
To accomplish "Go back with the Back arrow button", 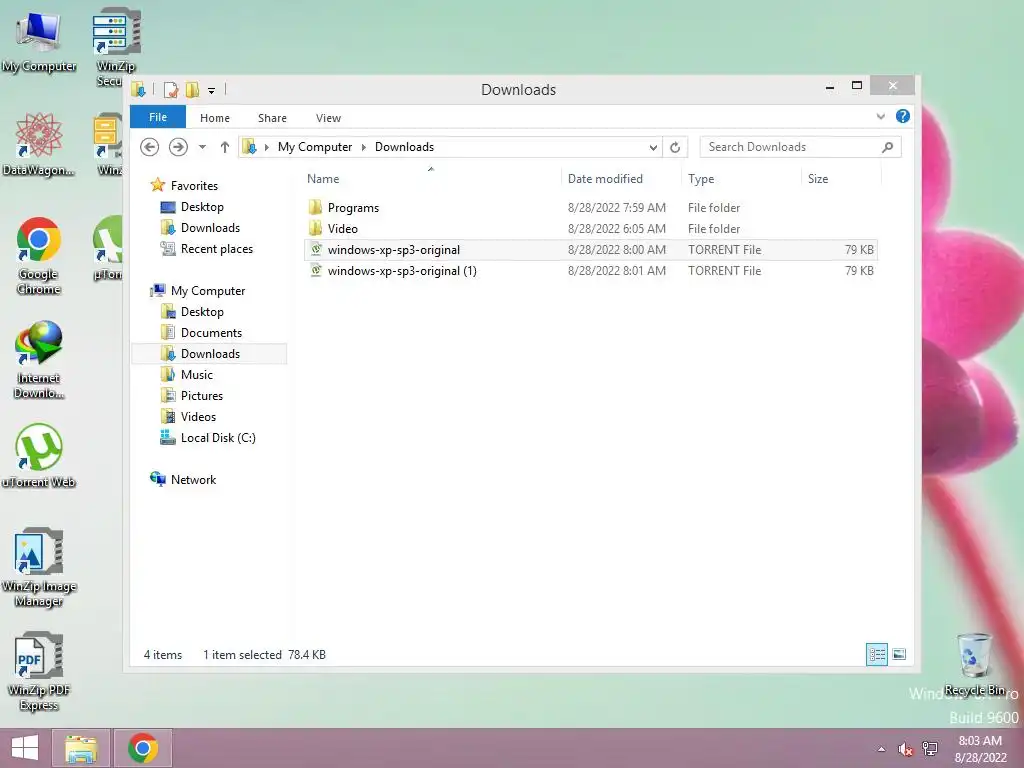I will click(150, 147).
